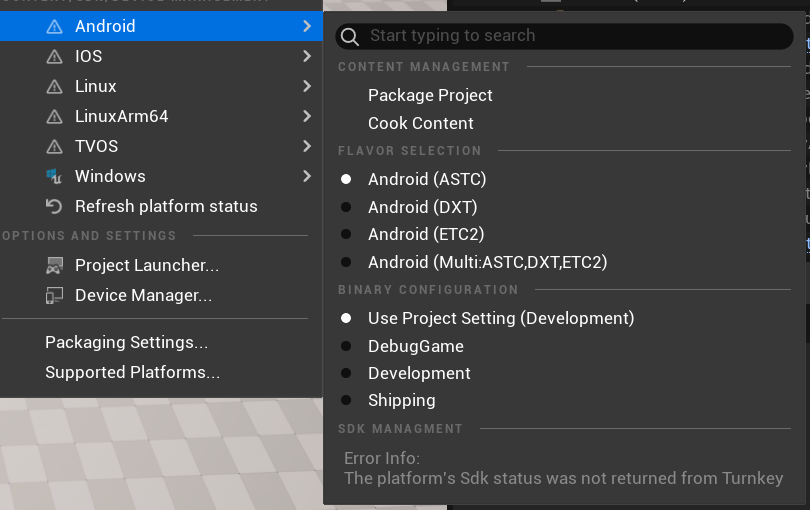Click Cook Content menu entry

(x=420, y=123)
